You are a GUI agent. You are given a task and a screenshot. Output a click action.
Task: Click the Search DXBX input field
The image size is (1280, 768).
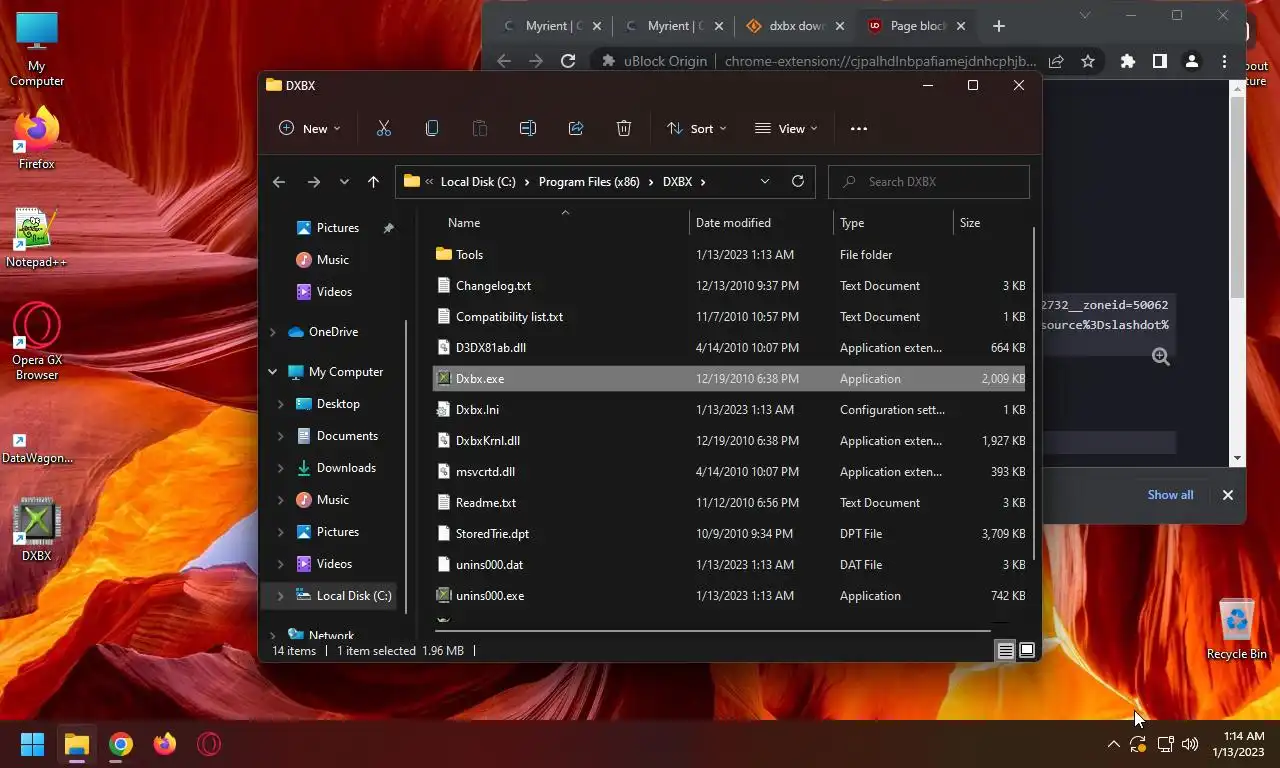(x=929, y=182)
